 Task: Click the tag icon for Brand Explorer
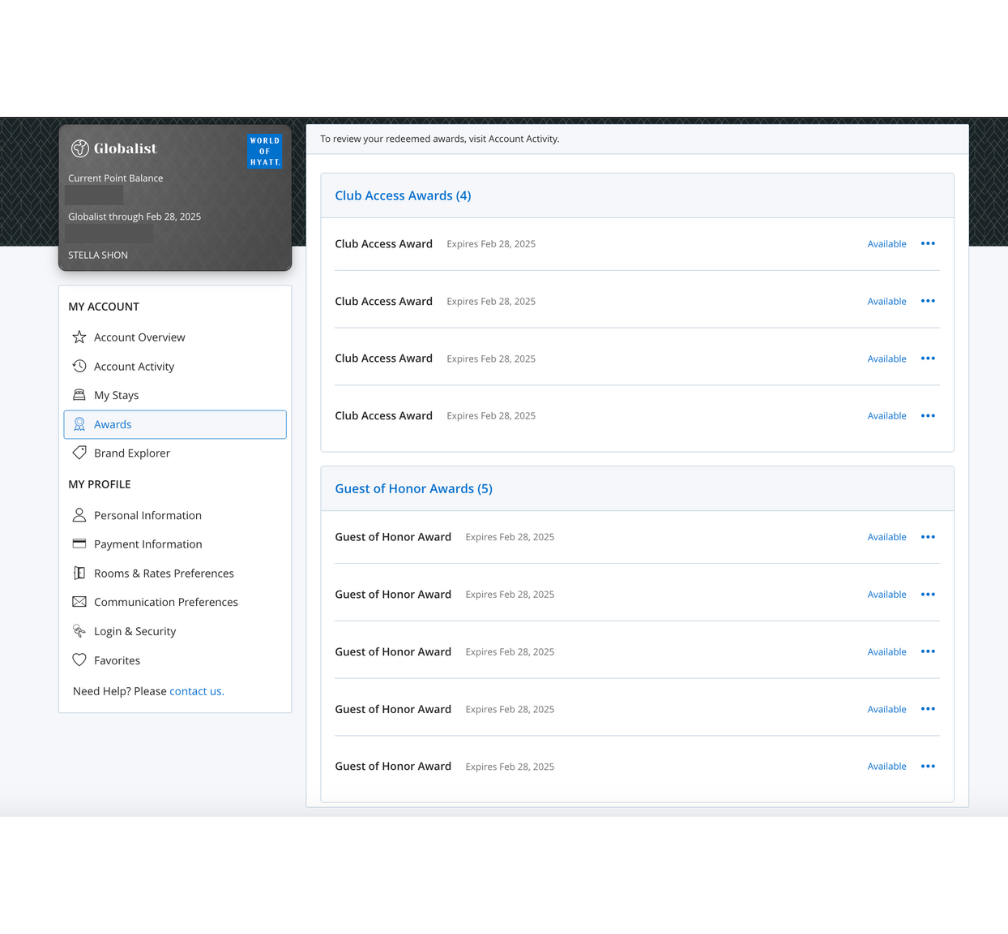79,453
